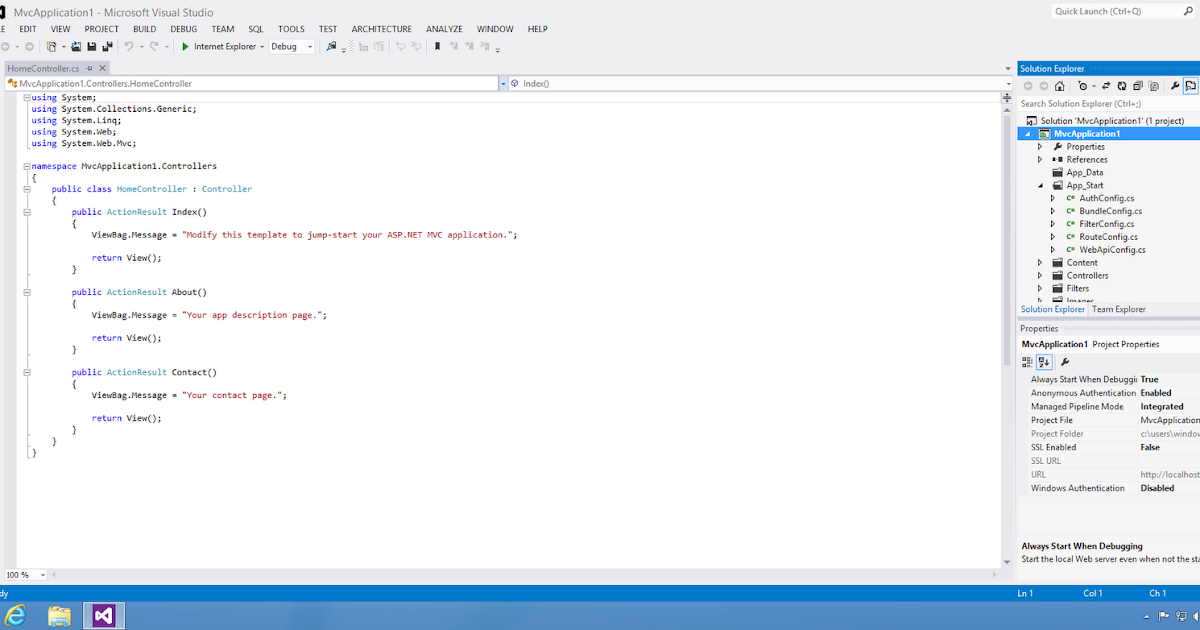Screen dimensions: 1200x630
Task: Click the Undo icon in the toolbar
Action: click(127, 45)
